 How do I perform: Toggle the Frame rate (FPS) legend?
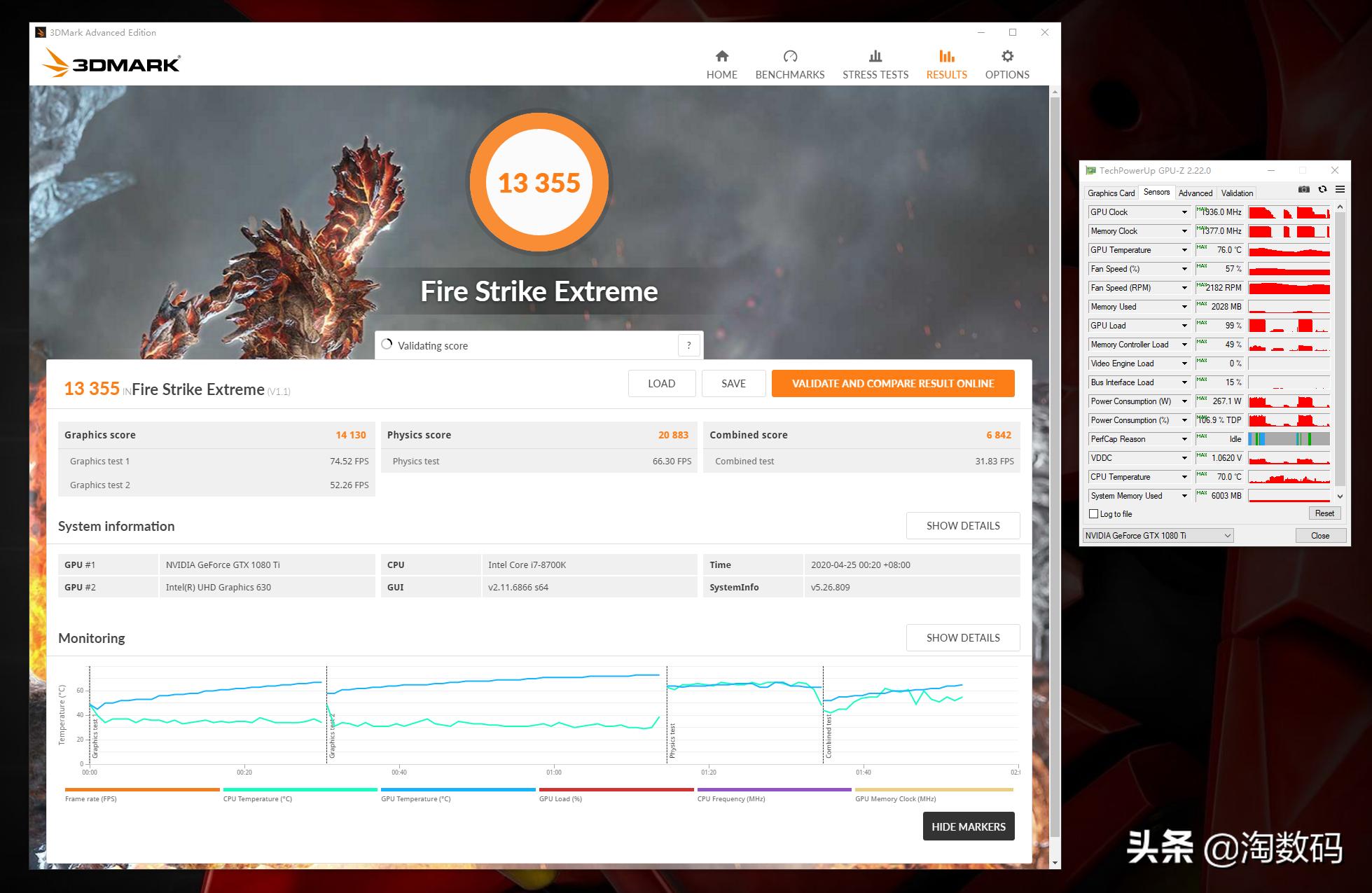tap(91, 798)
